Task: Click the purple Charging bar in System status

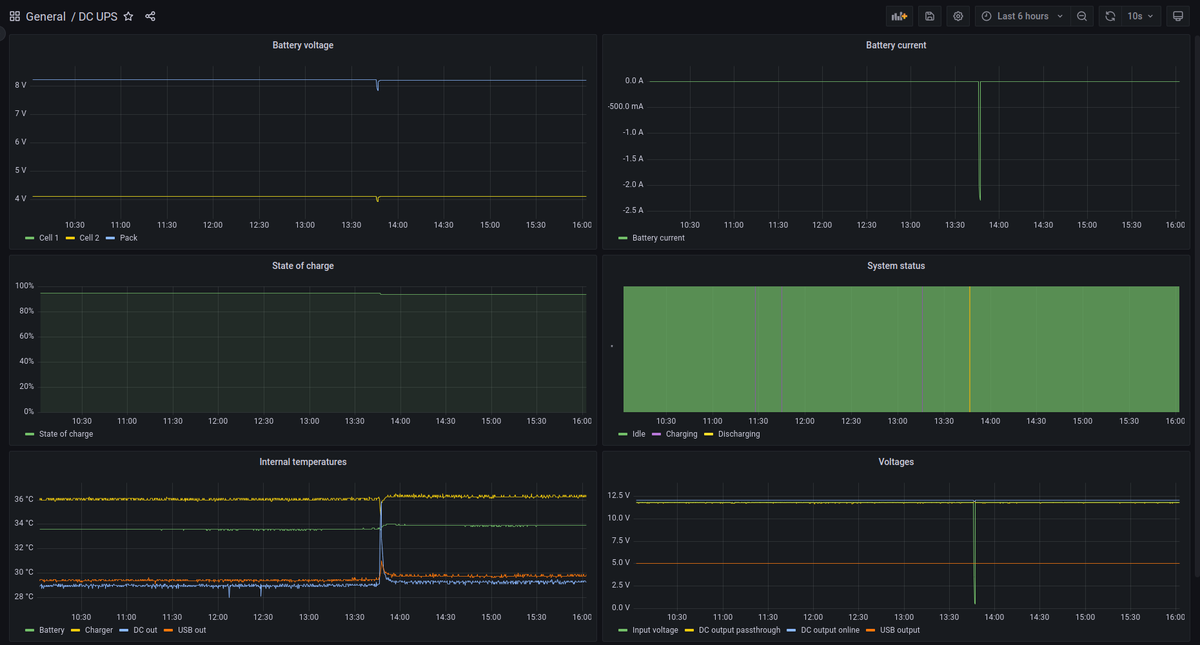Action: point(922,349)
